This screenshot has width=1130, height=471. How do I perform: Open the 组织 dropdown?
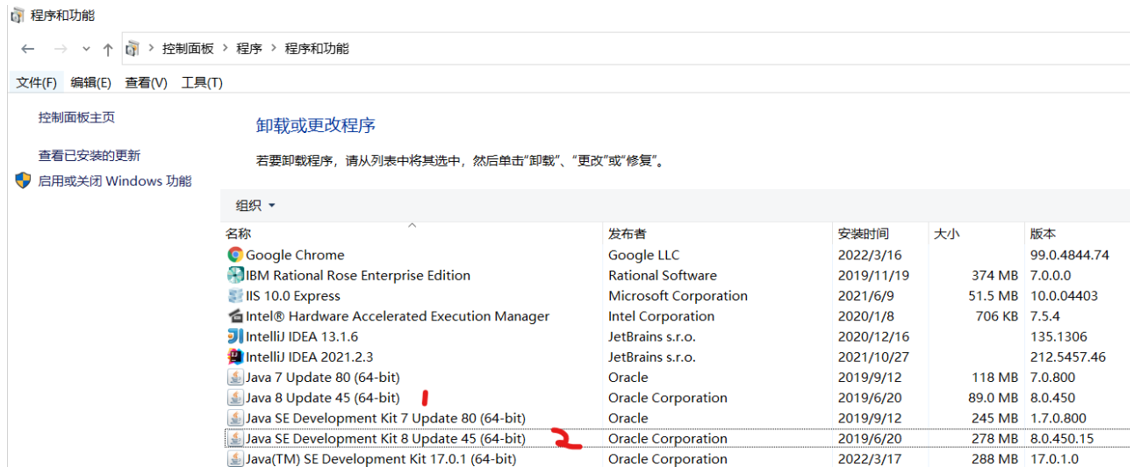[256, 206]
